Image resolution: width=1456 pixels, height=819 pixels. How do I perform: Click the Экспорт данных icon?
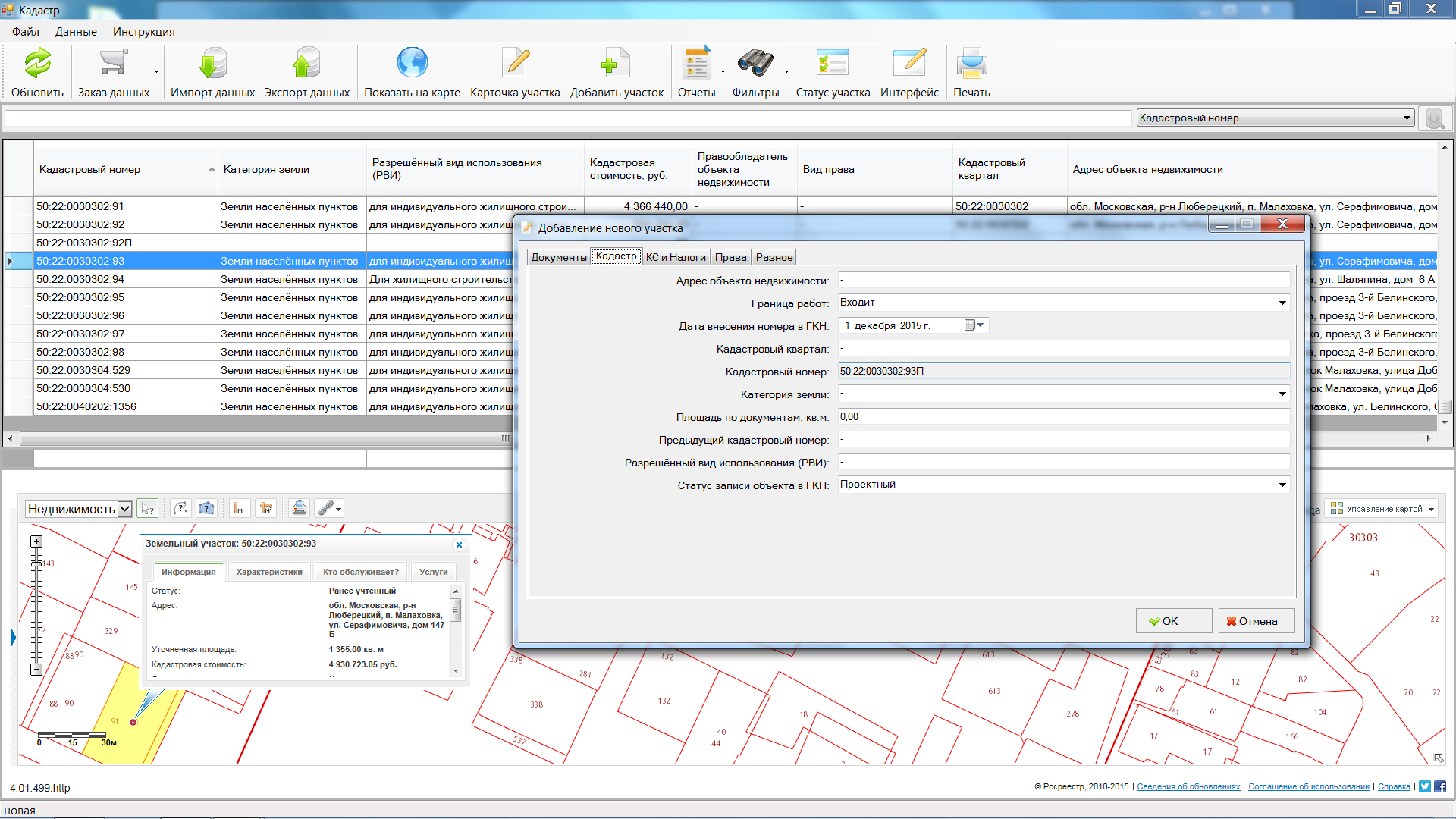pyautogui.click(x=306, y=64)
